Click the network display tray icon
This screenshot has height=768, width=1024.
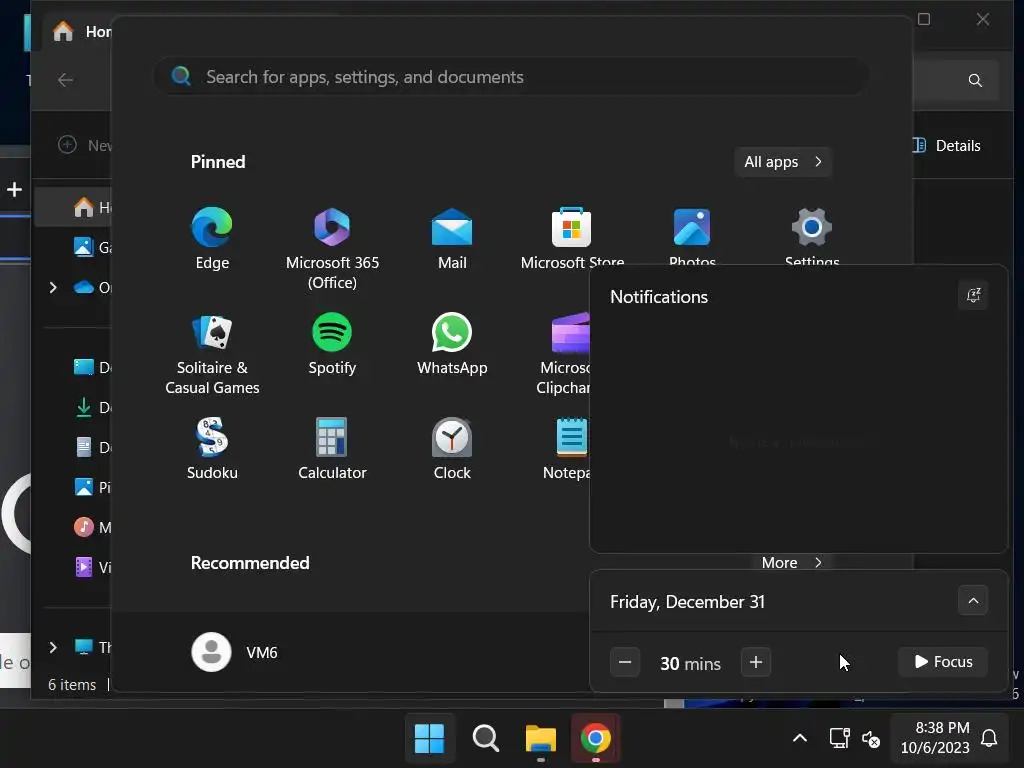[x=839, y=738]
